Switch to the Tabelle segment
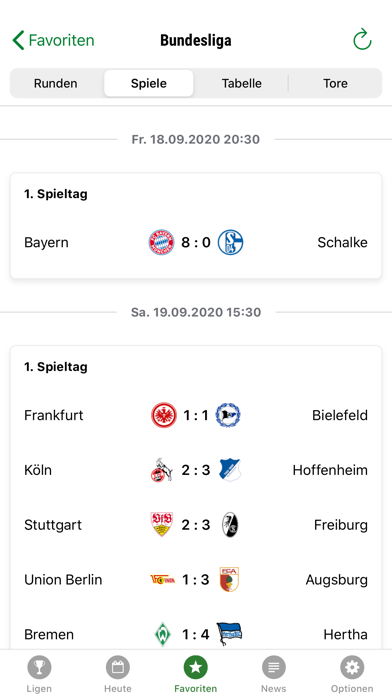 tap(242, 83)
